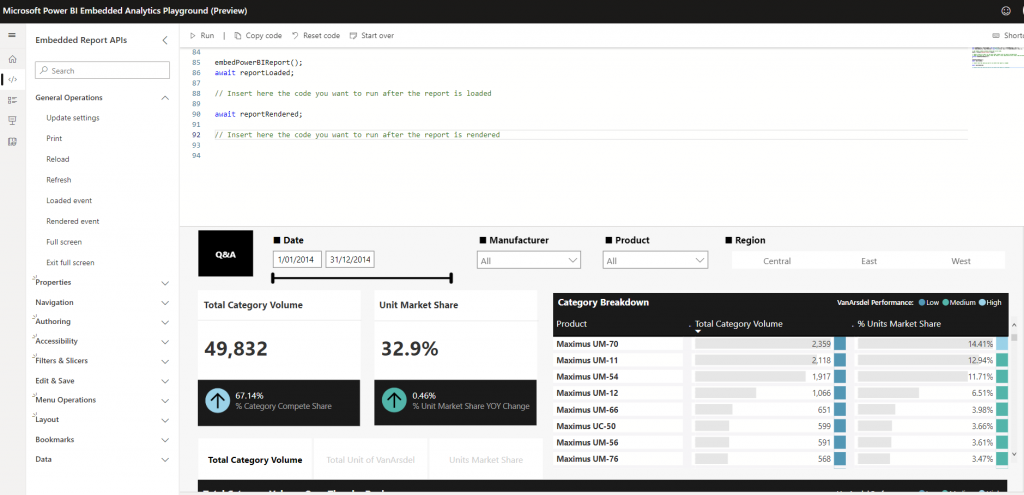Open the checklist icon in left rail

[12, 100]
